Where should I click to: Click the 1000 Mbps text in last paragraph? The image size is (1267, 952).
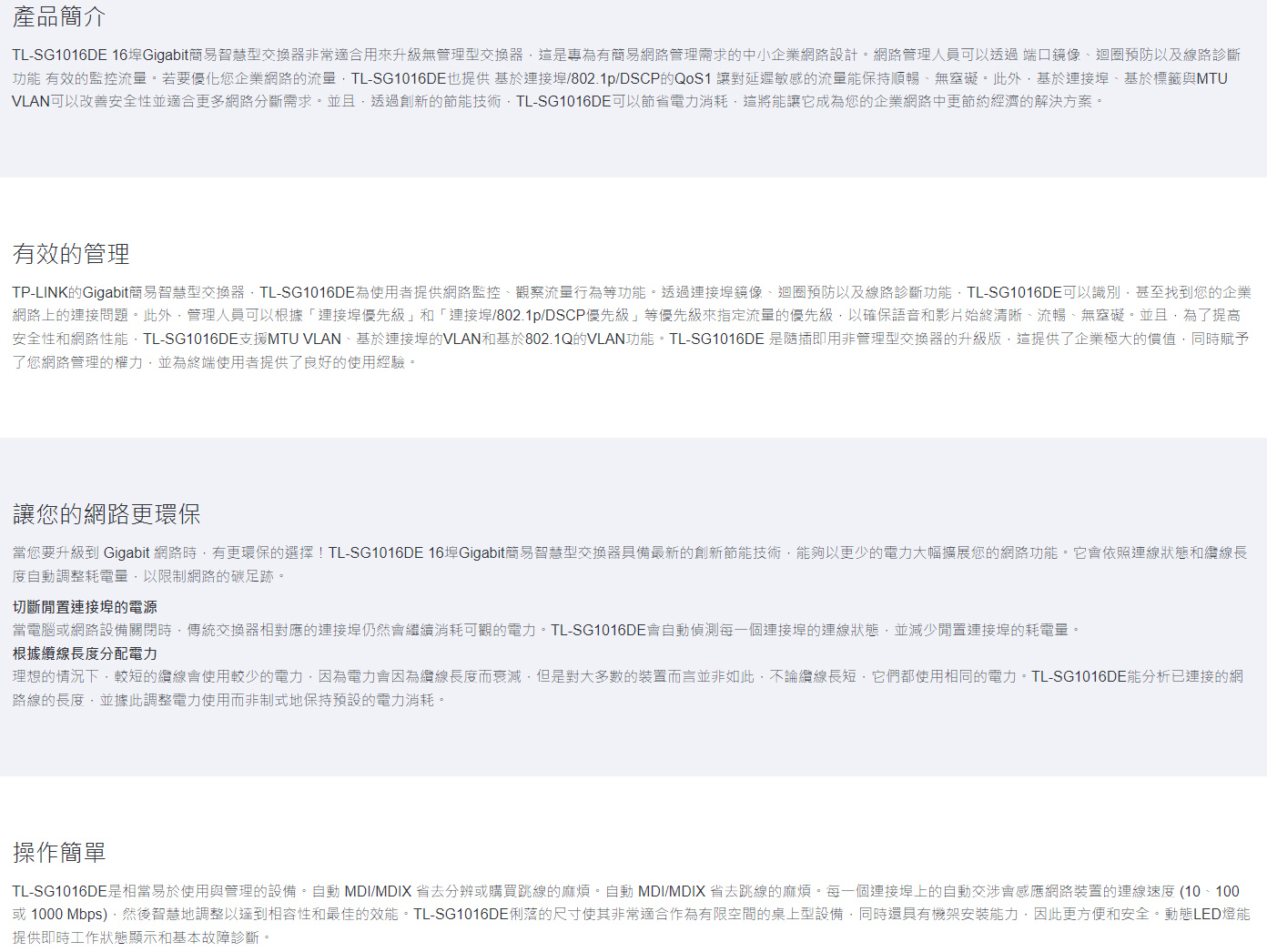[x=68, y=915]
